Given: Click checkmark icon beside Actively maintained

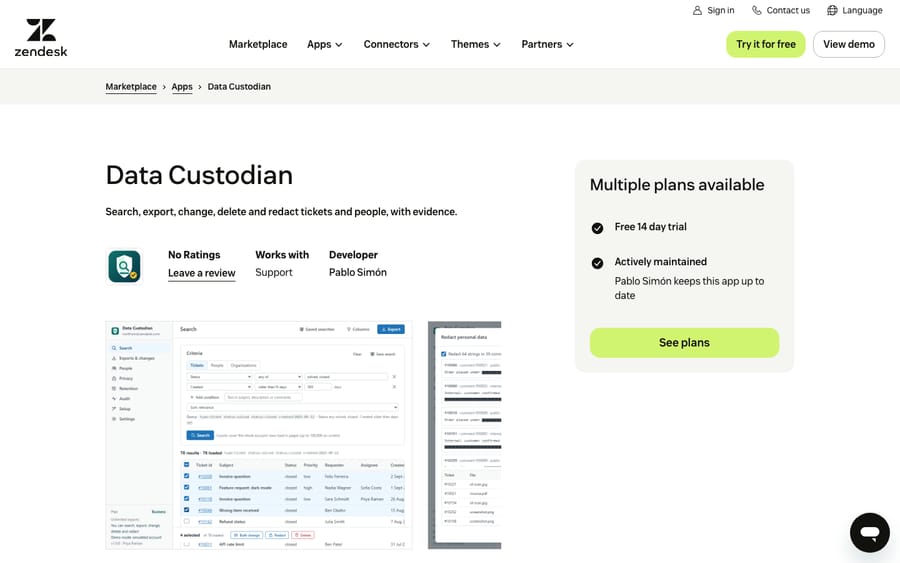Looking at the screenshot, I should [598, 263].
